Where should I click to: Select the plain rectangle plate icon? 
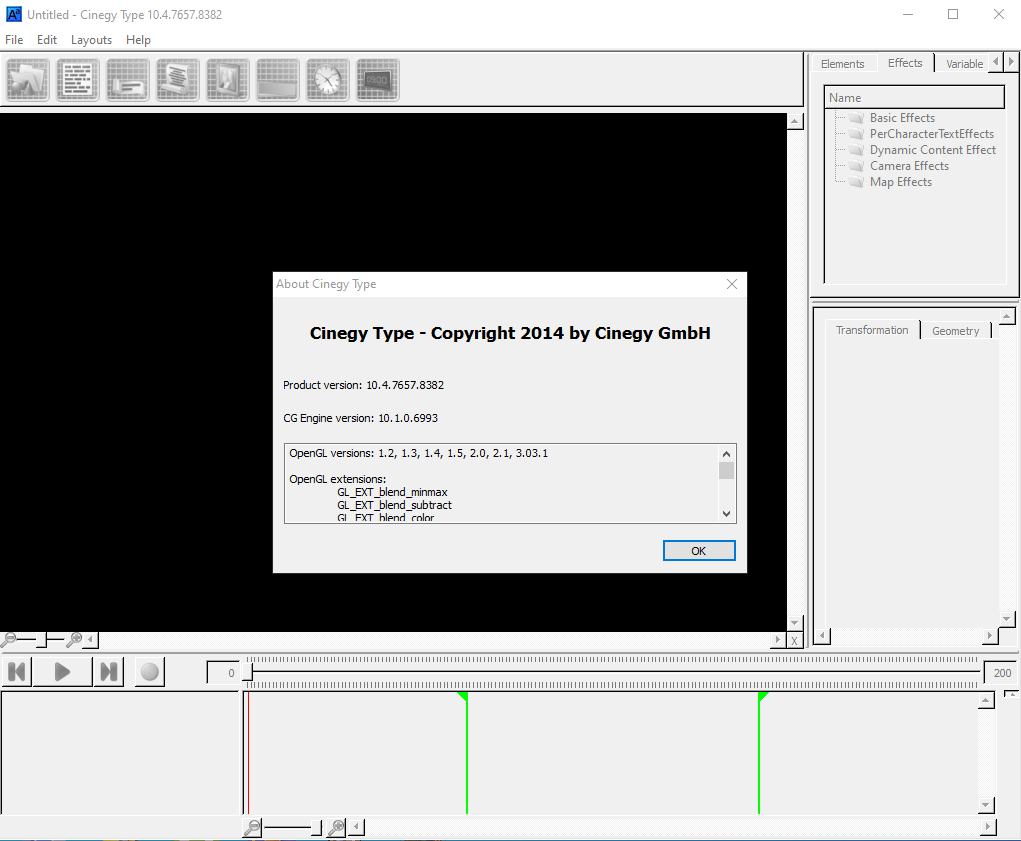(x=278, y=79)
